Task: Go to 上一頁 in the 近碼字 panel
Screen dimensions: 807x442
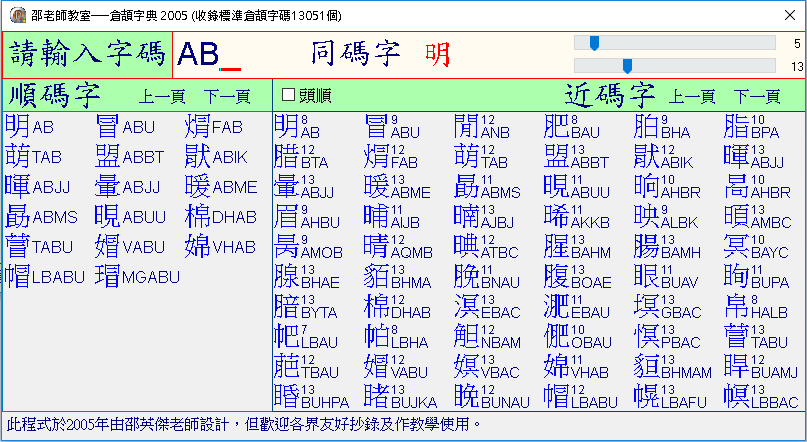Action: point(692,96)
